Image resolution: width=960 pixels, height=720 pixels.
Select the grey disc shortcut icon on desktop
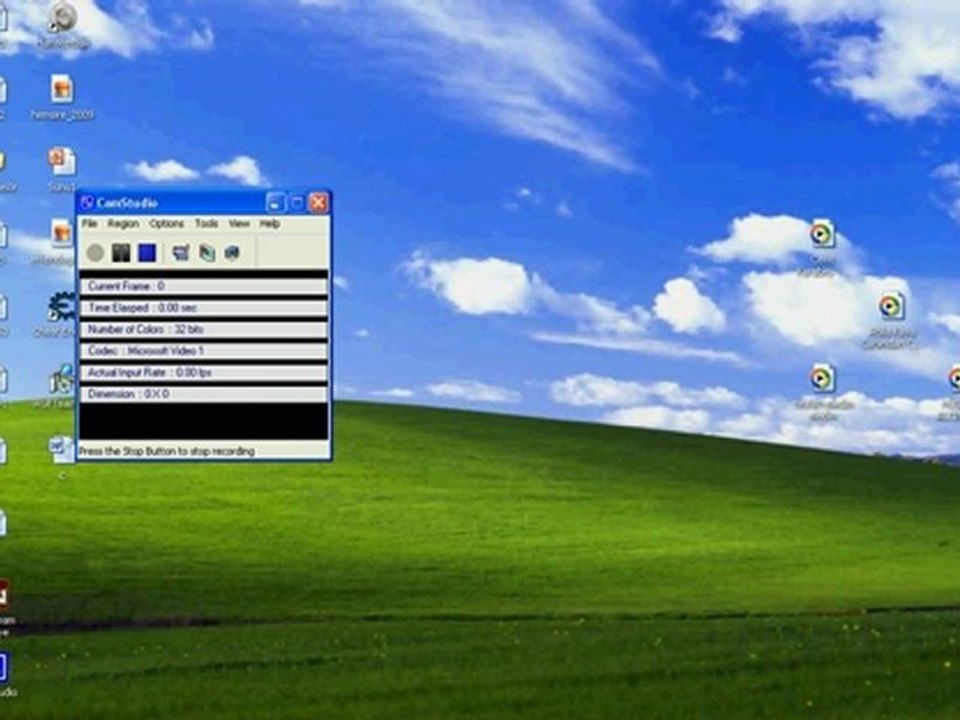62,17
